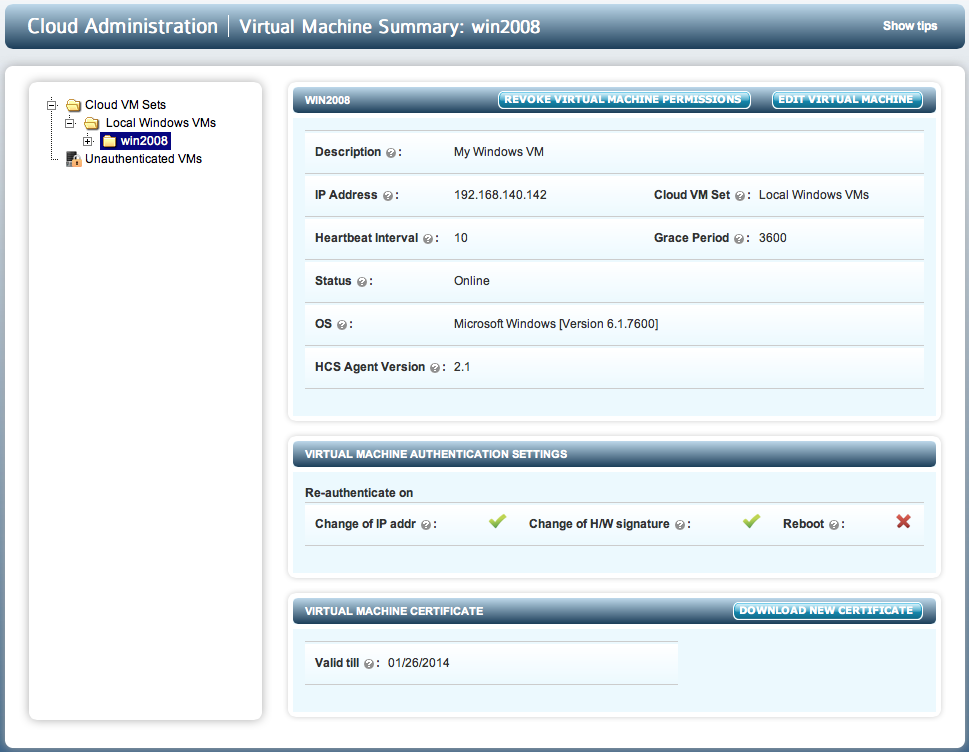The width and height of the screenshot is (969, 752).
Task: Click the WIN2008 panel header text
Action: point(328,101)
